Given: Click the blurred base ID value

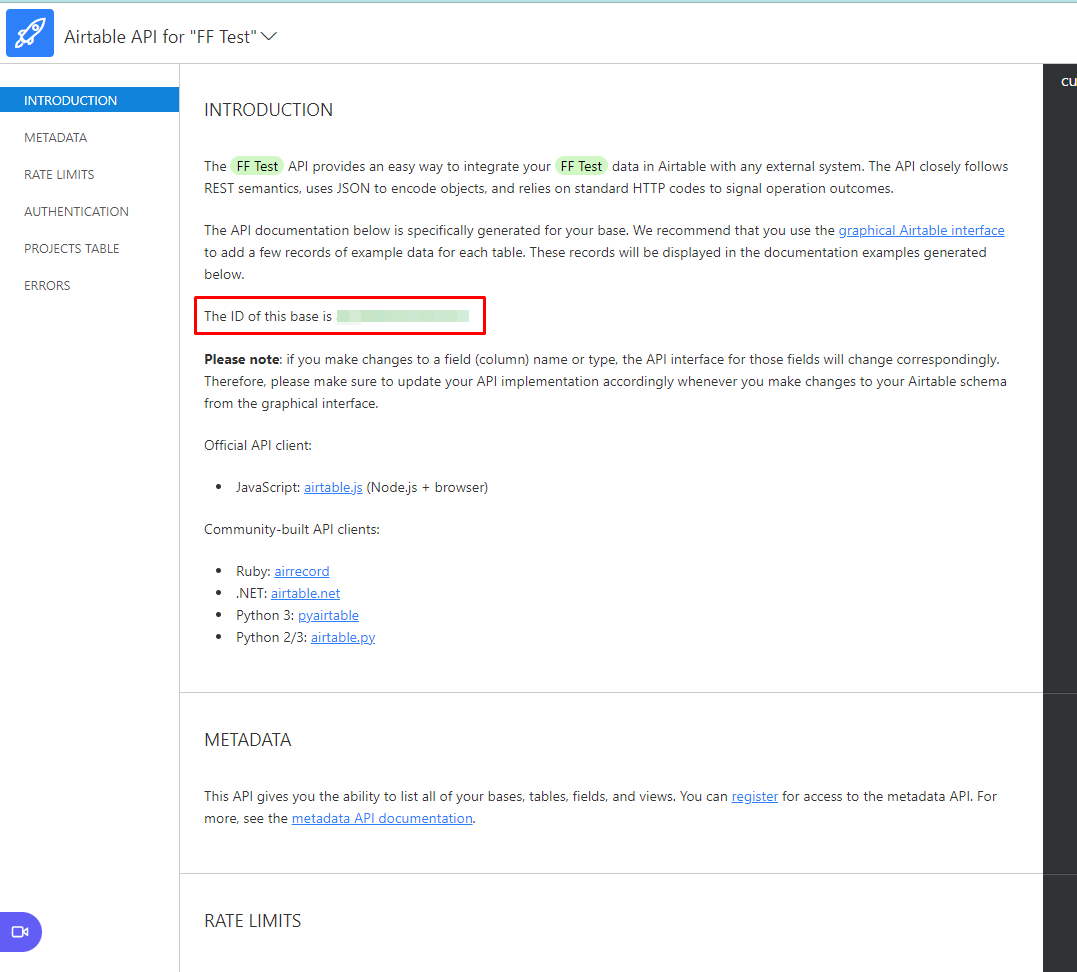Looking at the screenshot, I should (x=403, y=316).
